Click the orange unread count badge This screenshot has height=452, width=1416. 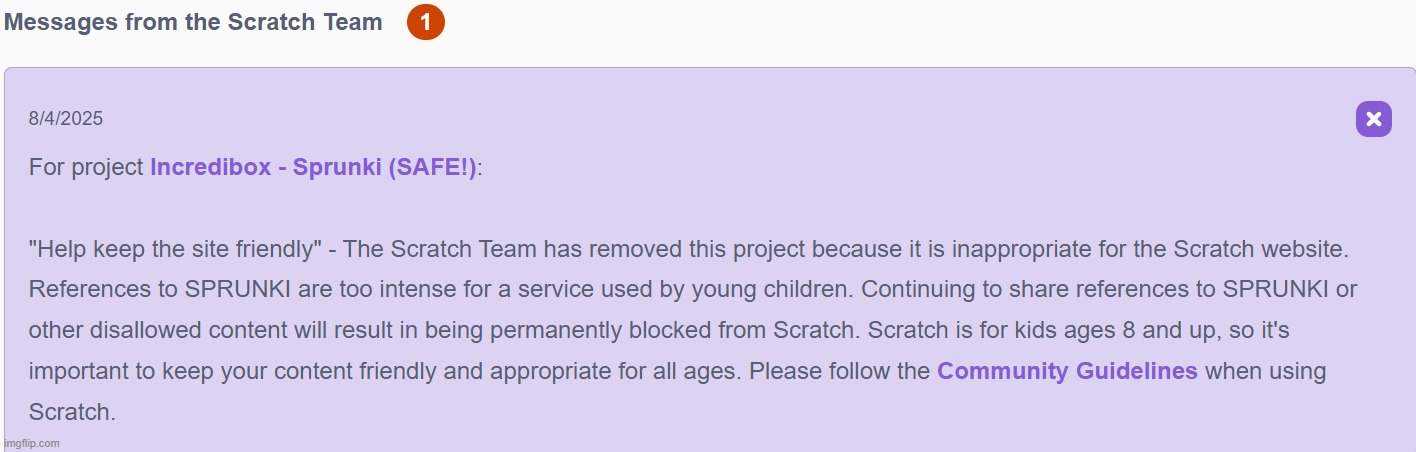(x=425, y=23)
